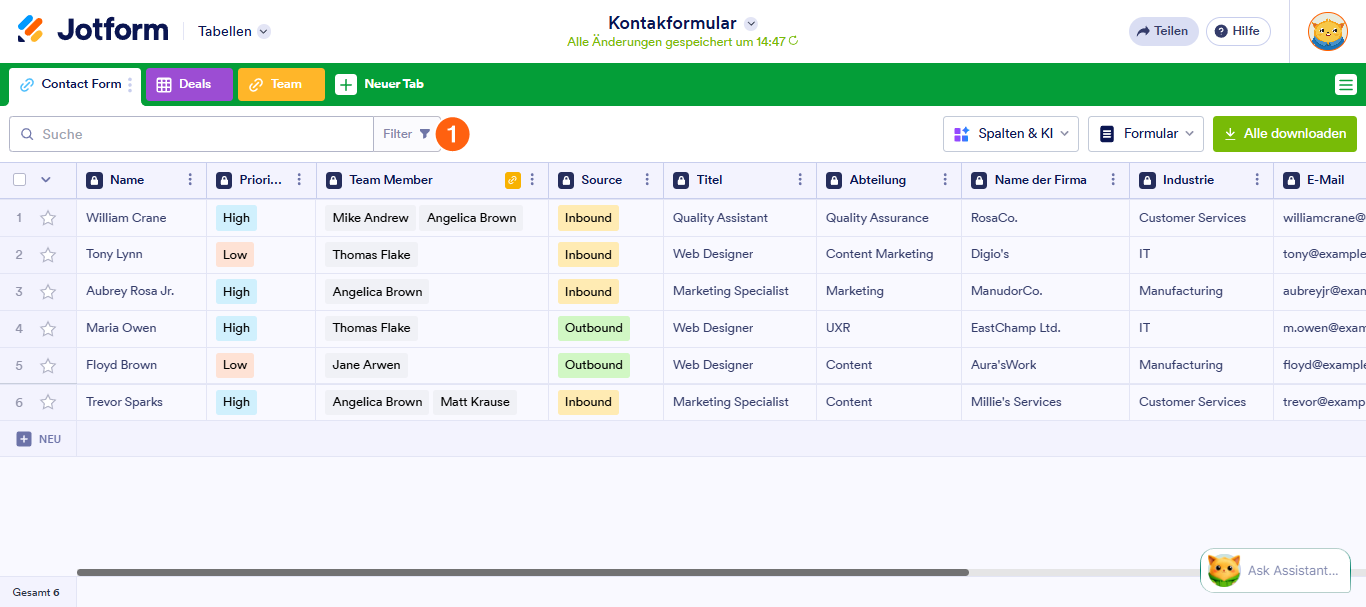This screenshot has width=1366, height=607.
Task: Switch to the Deals tab
Action: tap(189, 85)
